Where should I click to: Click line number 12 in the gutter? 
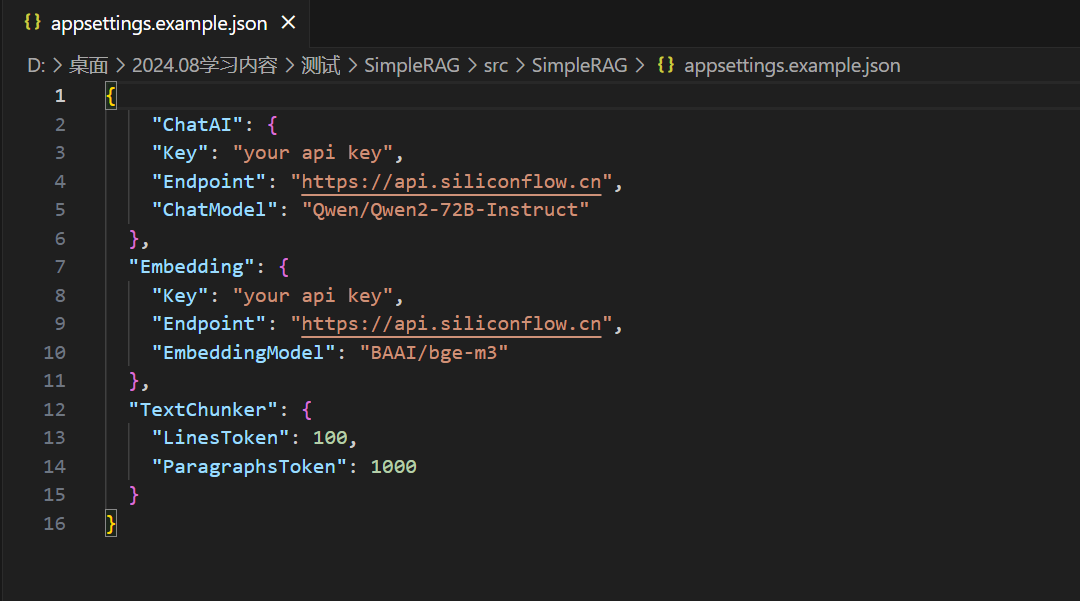click(54, 410)
